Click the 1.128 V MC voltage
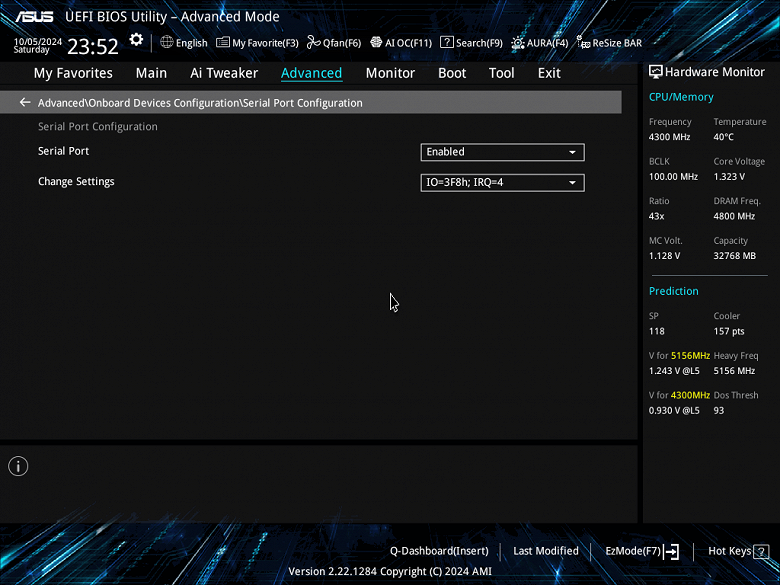This screenshot has height=585, width=780. (x=665, y=256)
